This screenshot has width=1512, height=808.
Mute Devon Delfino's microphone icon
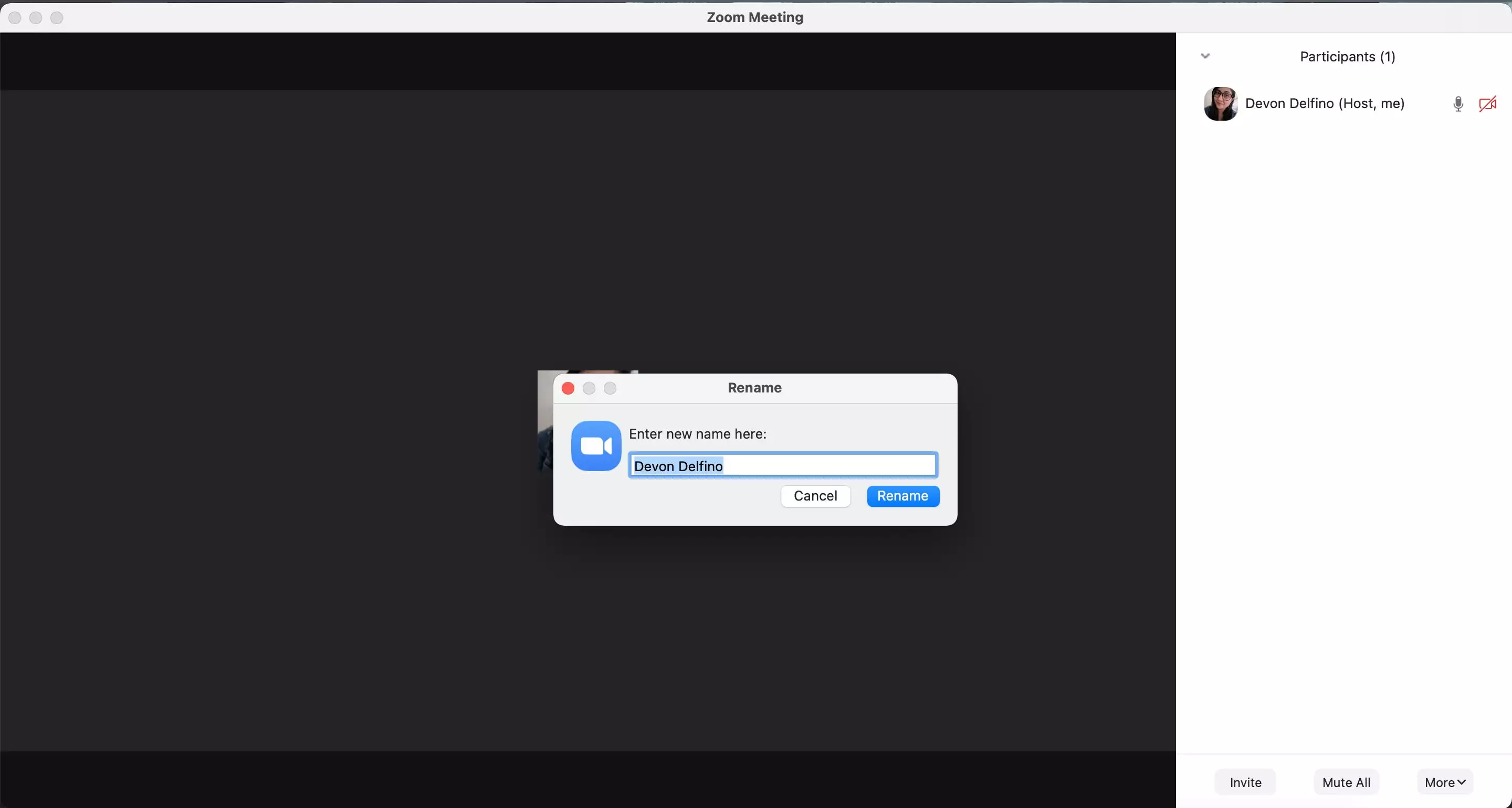pyautogui.click(x=1457, y=104)
